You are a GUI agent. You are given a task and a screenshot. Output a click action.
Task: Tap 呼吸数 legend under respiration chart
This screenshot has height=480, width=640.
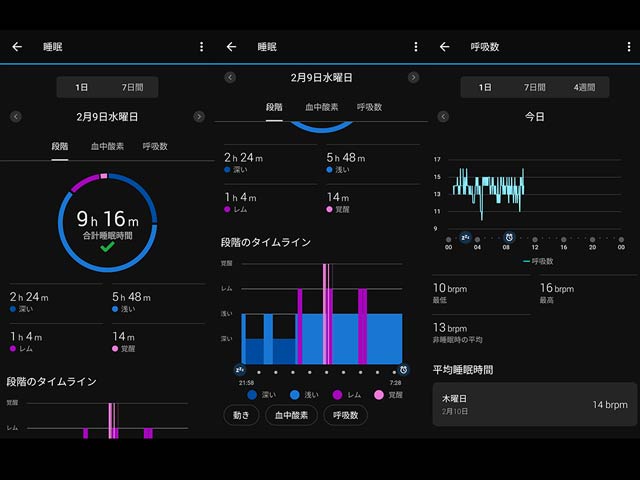coord(538,261)
